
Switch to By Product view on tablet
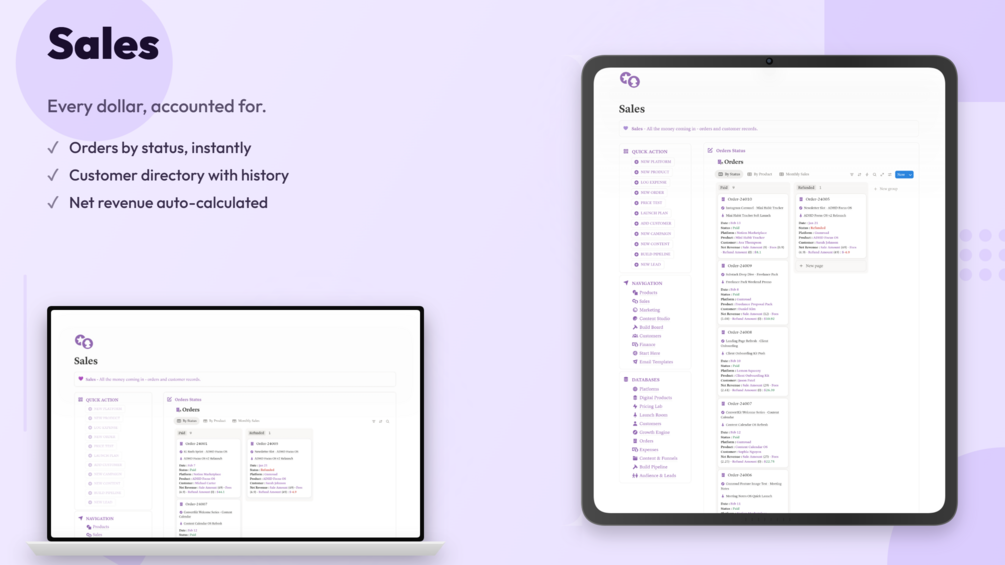[760, 174]
